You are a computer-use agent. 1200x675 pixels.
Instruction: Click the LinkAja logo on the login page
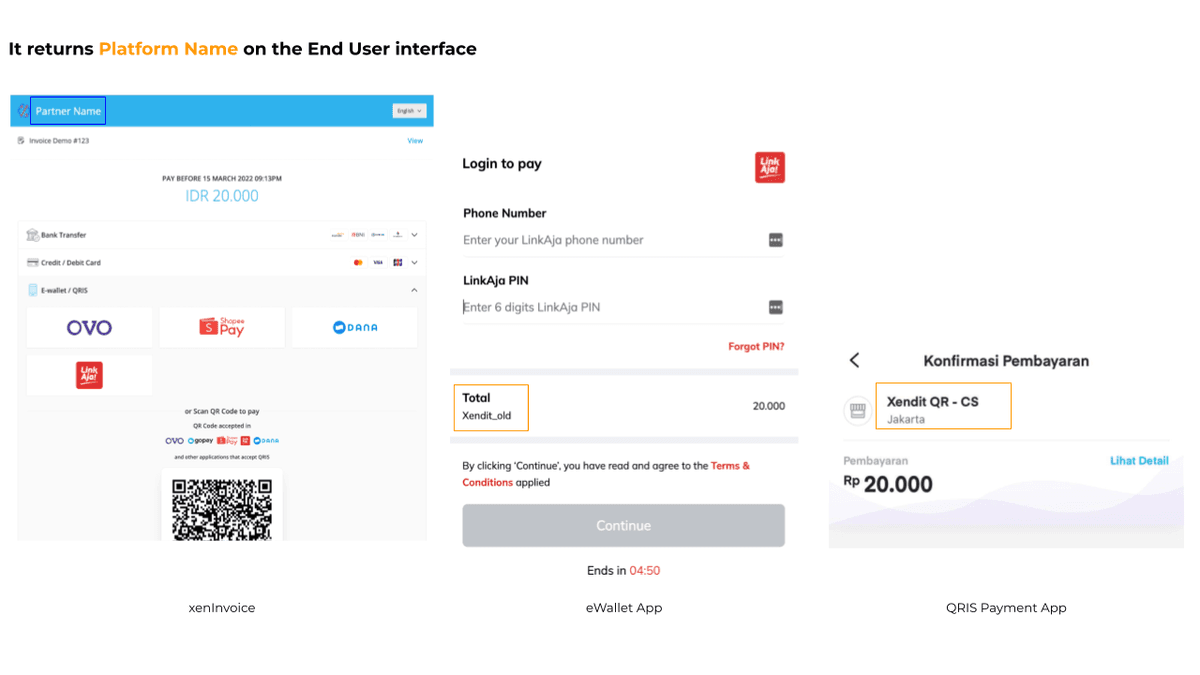pyautogui.click(x=769, y=167)
